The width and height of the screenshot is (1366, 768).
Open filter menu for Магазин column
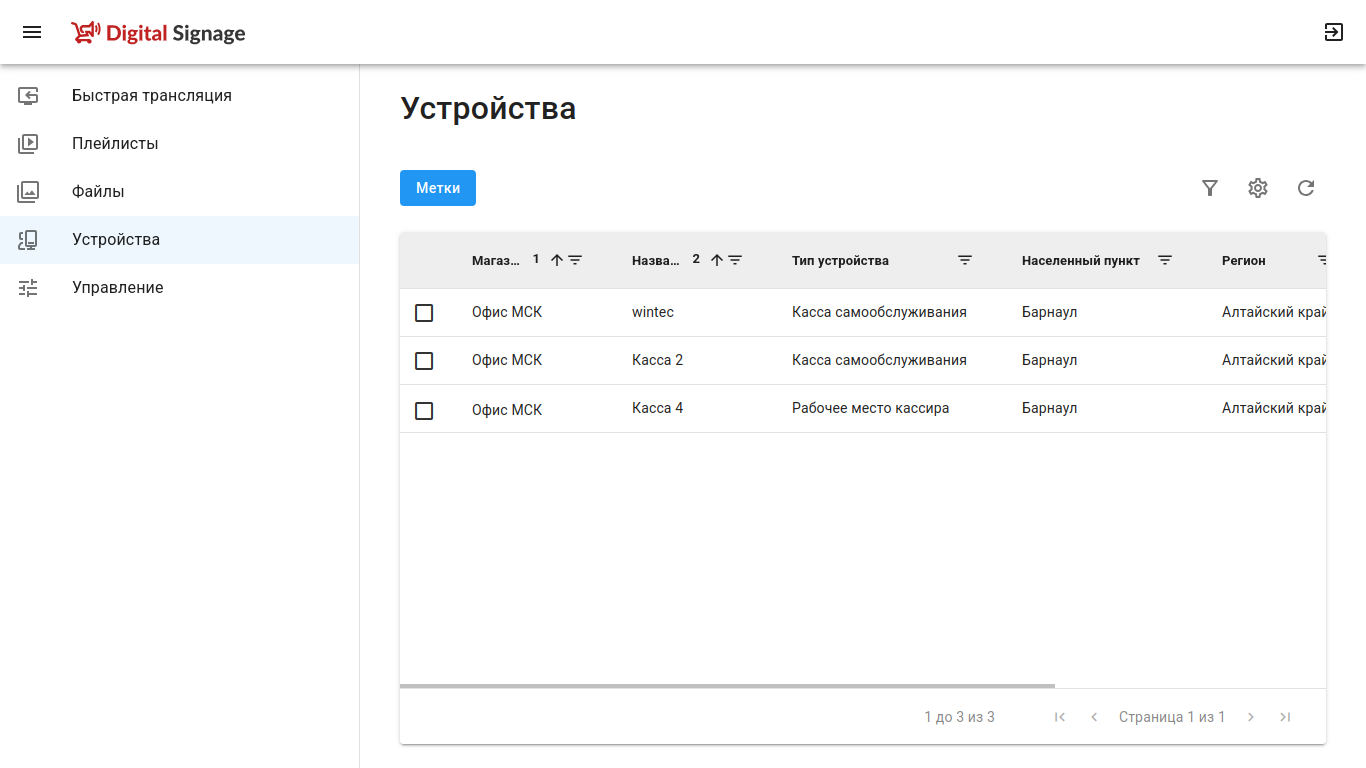[576, 260]
